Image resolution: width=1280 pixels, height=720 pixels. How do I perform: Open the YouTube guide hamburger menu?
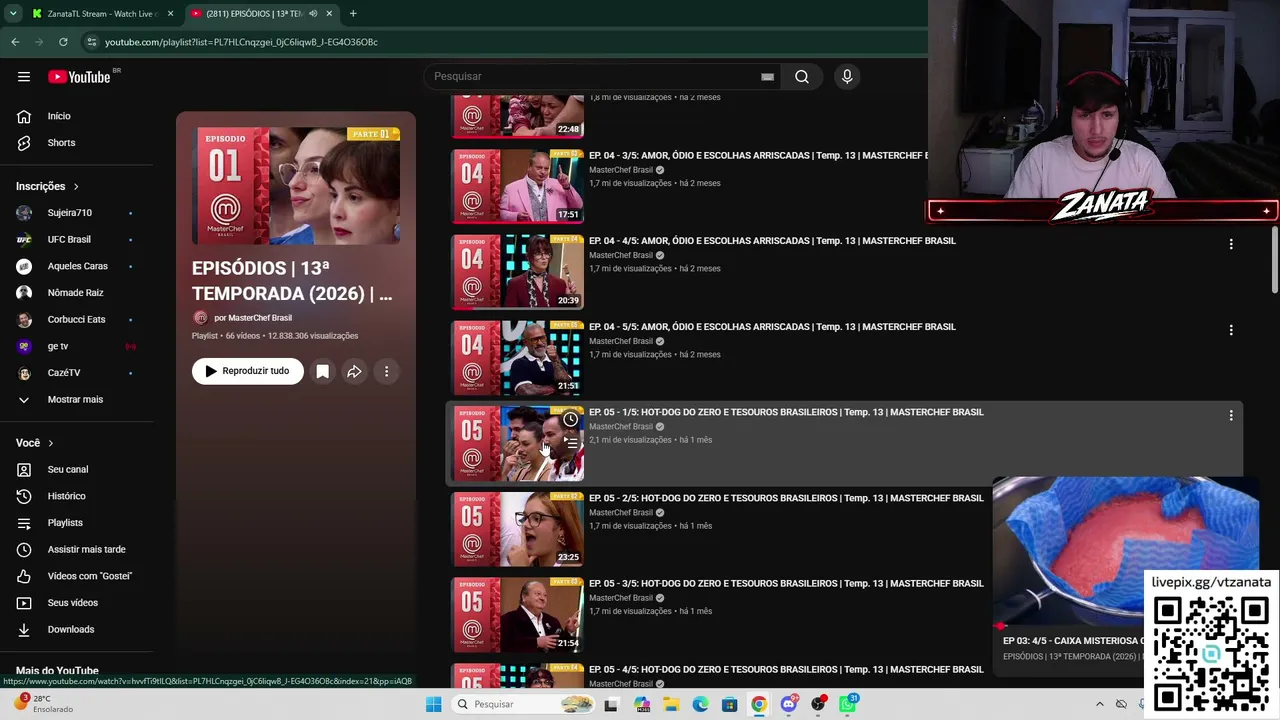[x=24, y=77]
